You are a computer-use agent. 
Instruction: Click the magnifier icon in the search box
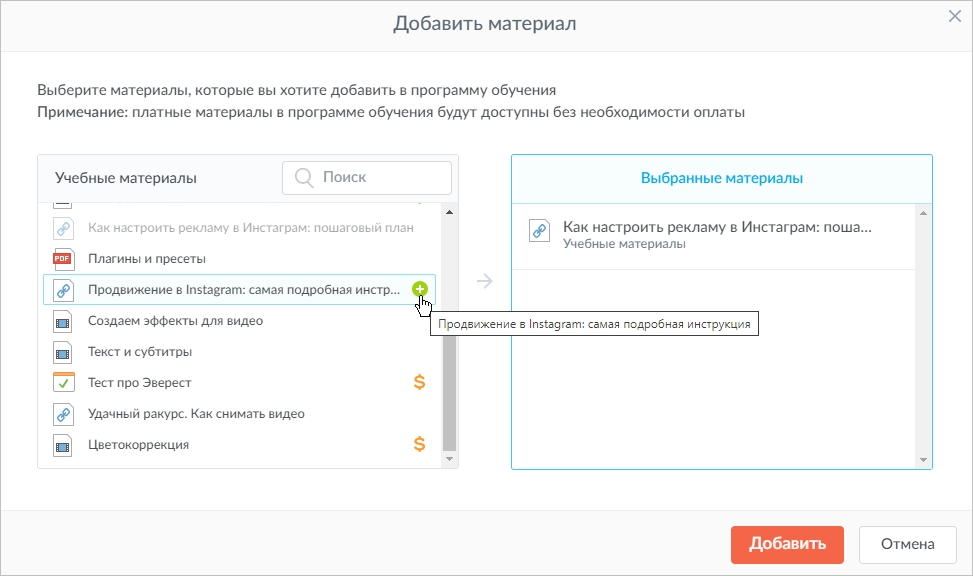pos(304,178)
